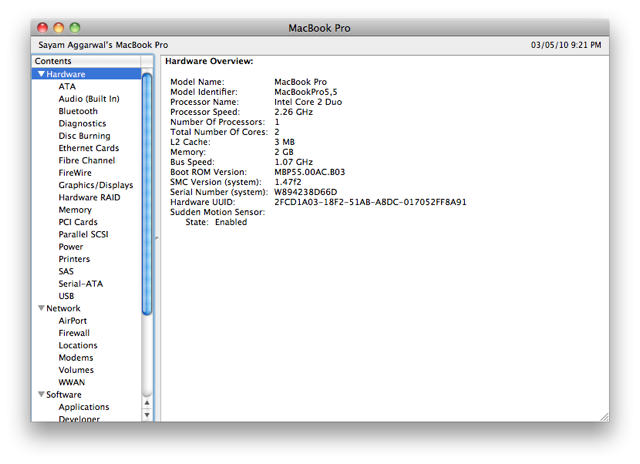
Task: Click the yellow minimize window button
Action: [x=58, y=27]
